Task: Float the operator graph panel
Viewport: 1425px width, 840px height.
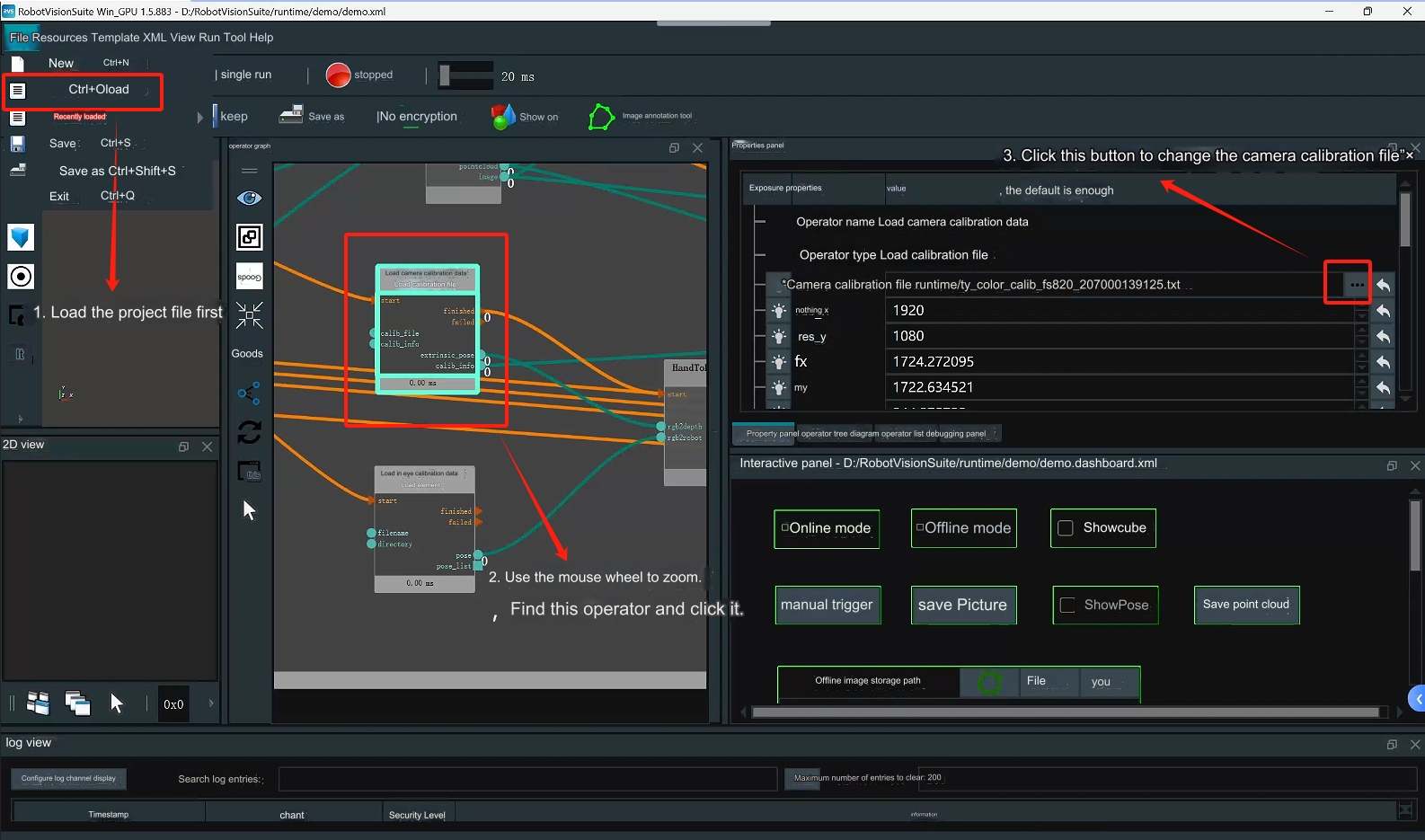Action: tap(674, 148)
